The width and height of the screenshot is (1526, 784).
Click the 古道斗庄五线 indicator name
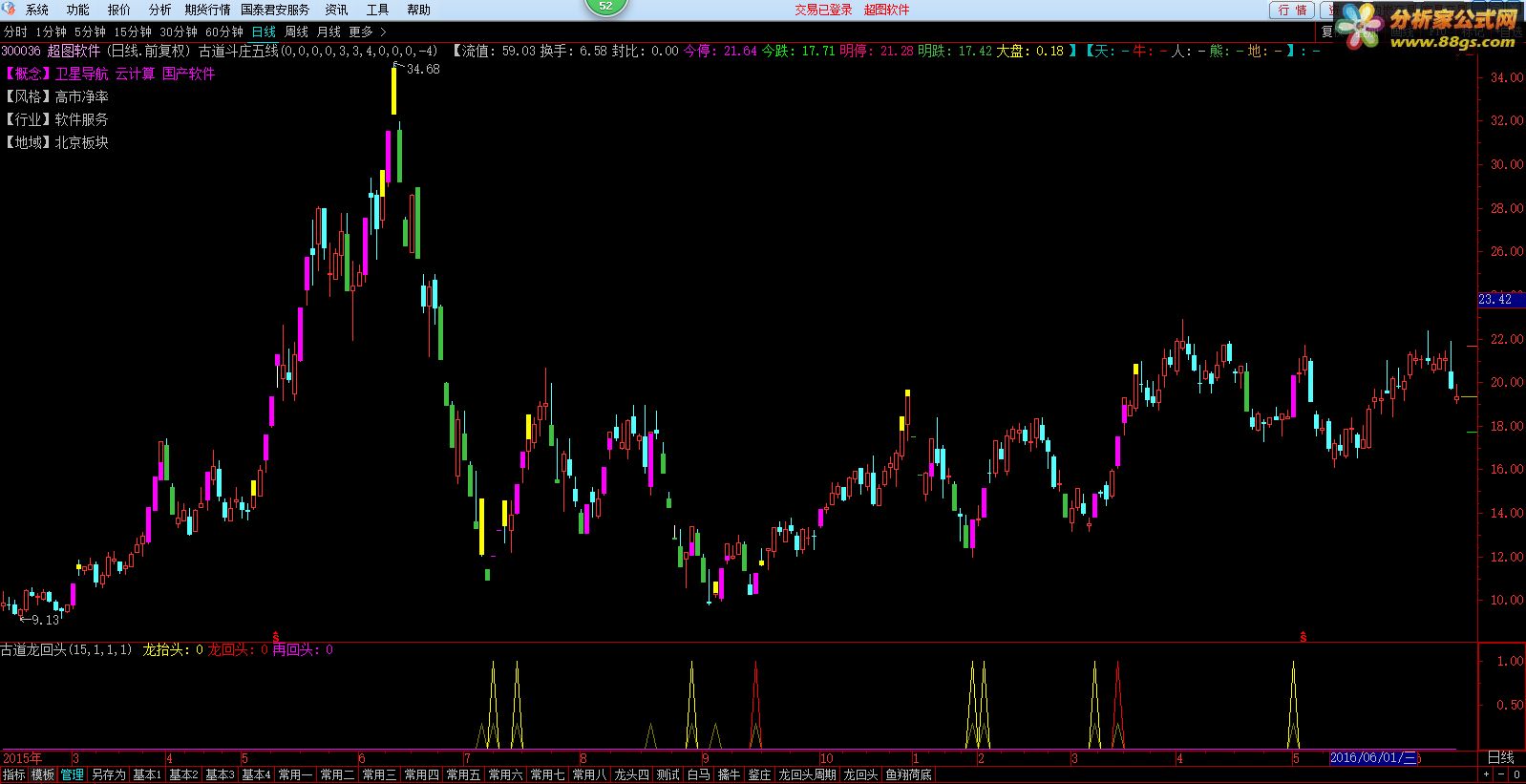(238, 51)
